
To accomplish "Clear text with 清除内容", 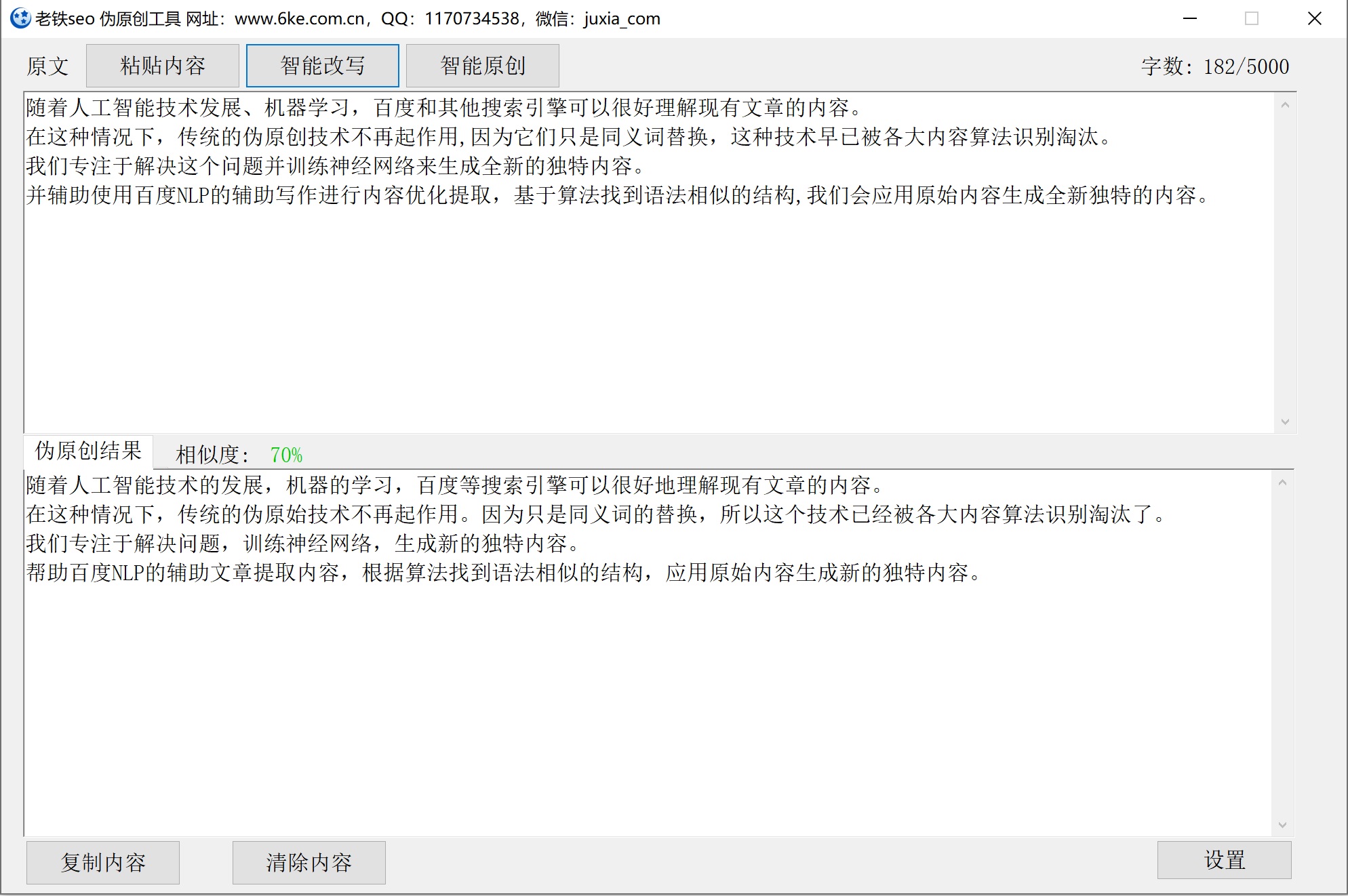I will tap(309, 862).
